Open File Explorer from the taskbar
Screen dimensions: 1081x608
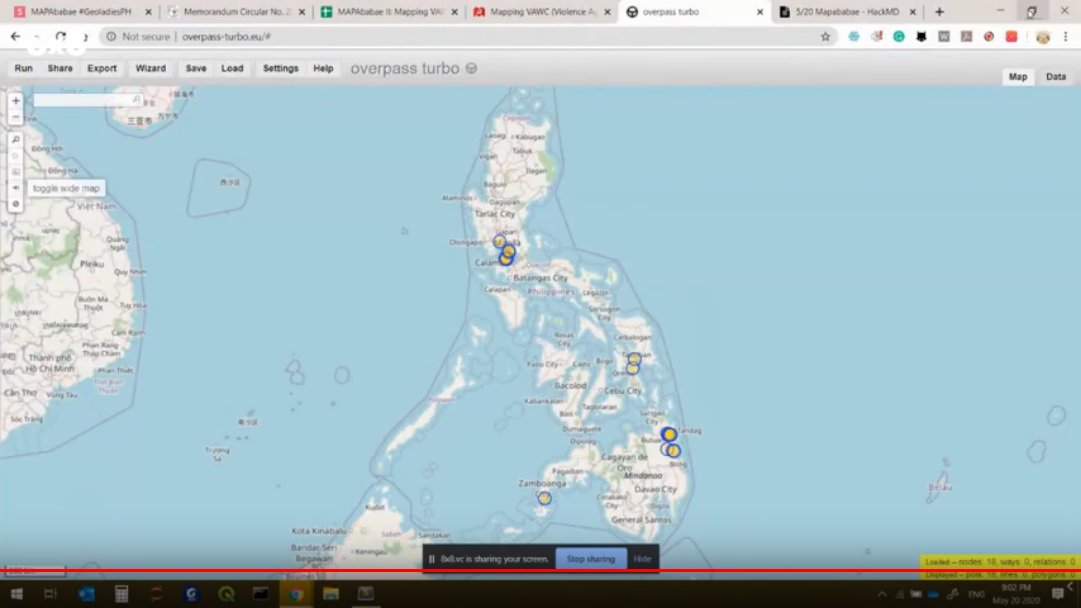coord(331,594)
